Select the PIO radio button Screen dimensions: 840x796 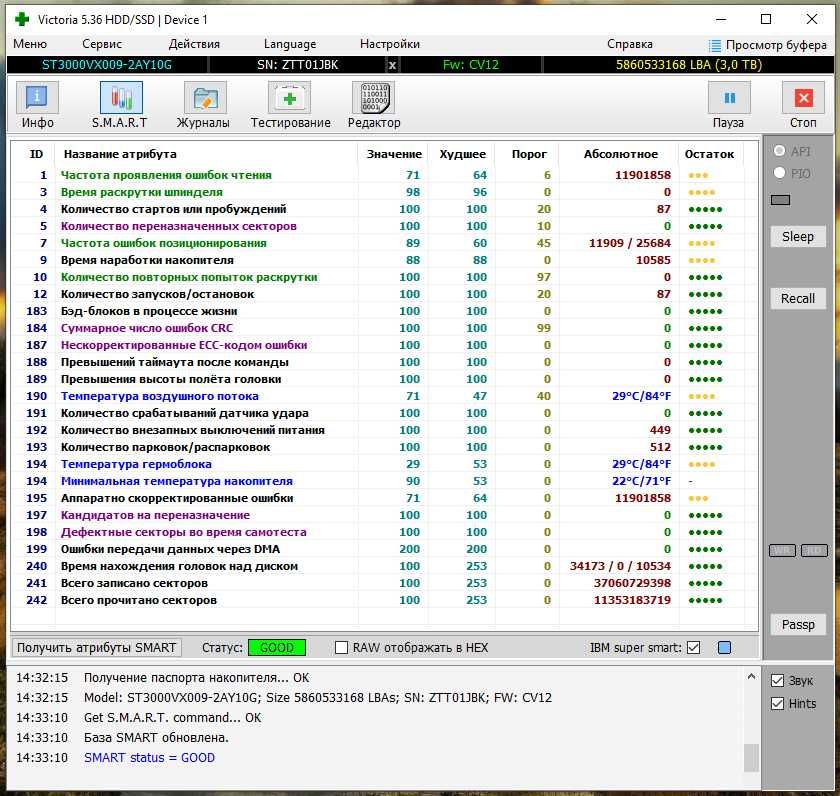tap(779, 172)
